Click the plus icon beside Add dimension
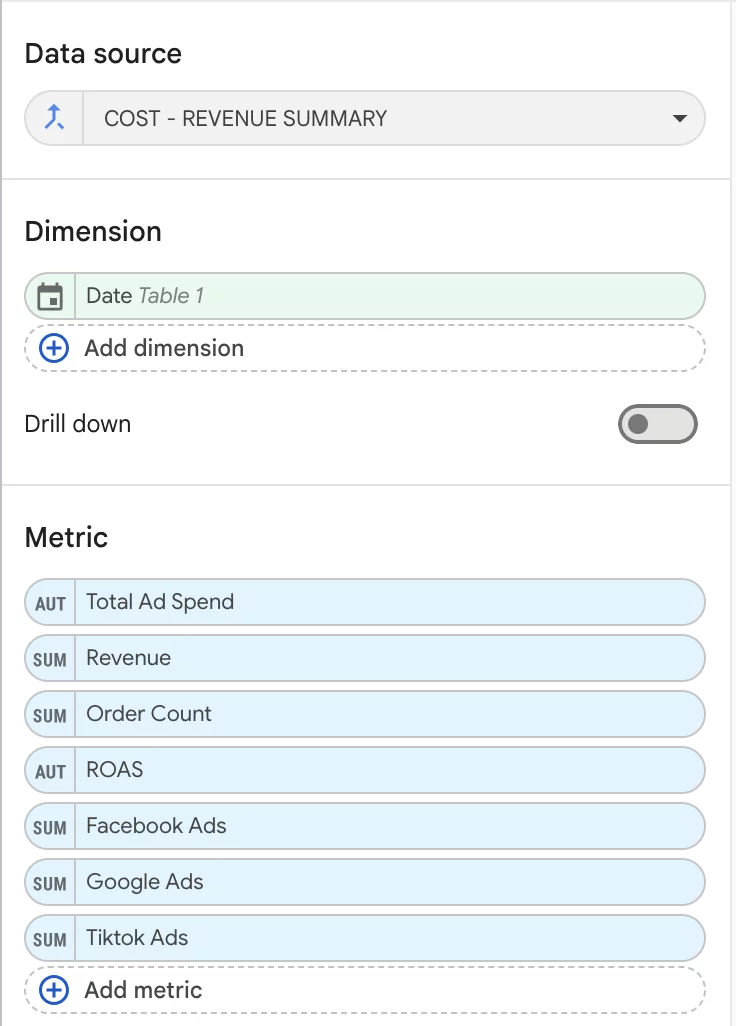Screen dimensions: 736x1026 click(54, 348)
